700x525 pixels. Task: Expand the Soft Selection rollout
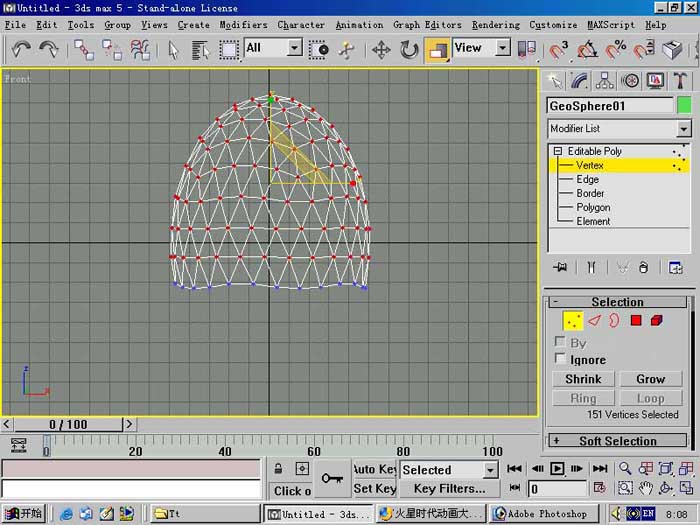[x=617, y=441]
